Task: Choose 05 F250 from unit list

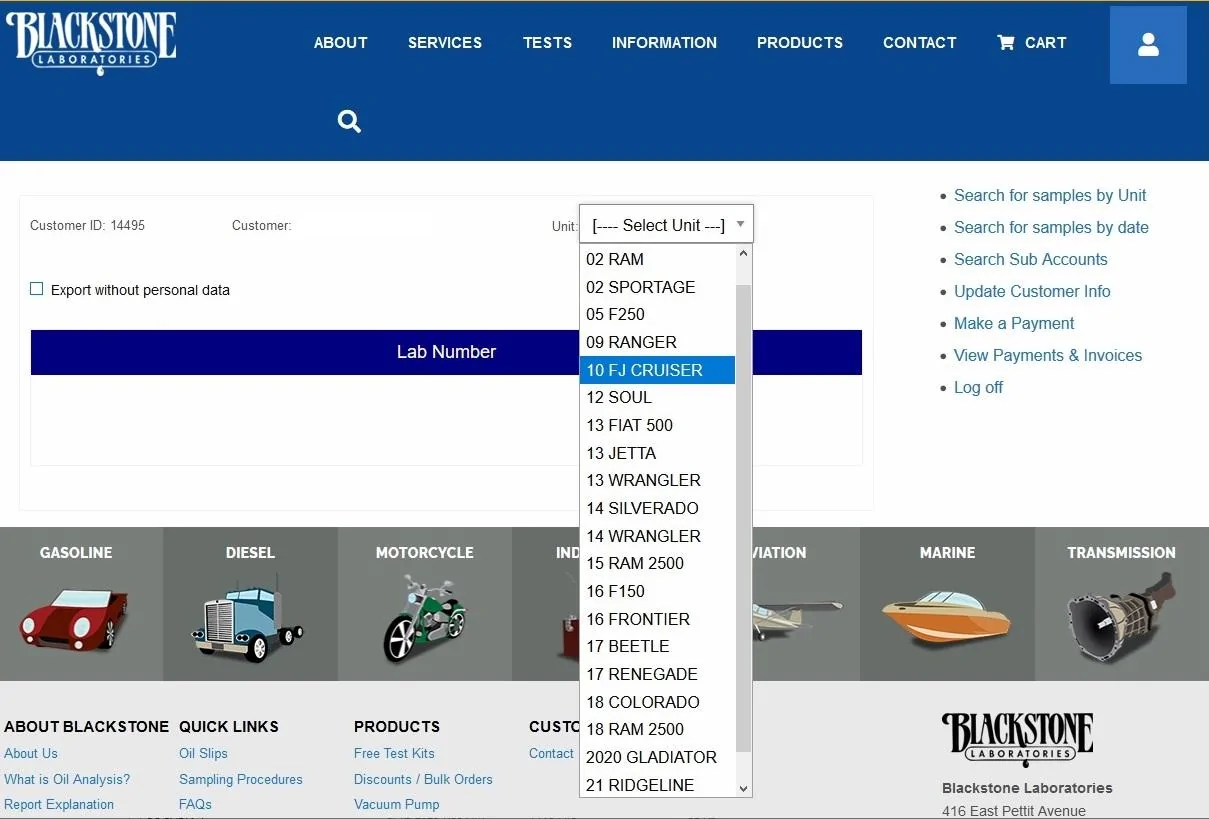Action: 657,314
